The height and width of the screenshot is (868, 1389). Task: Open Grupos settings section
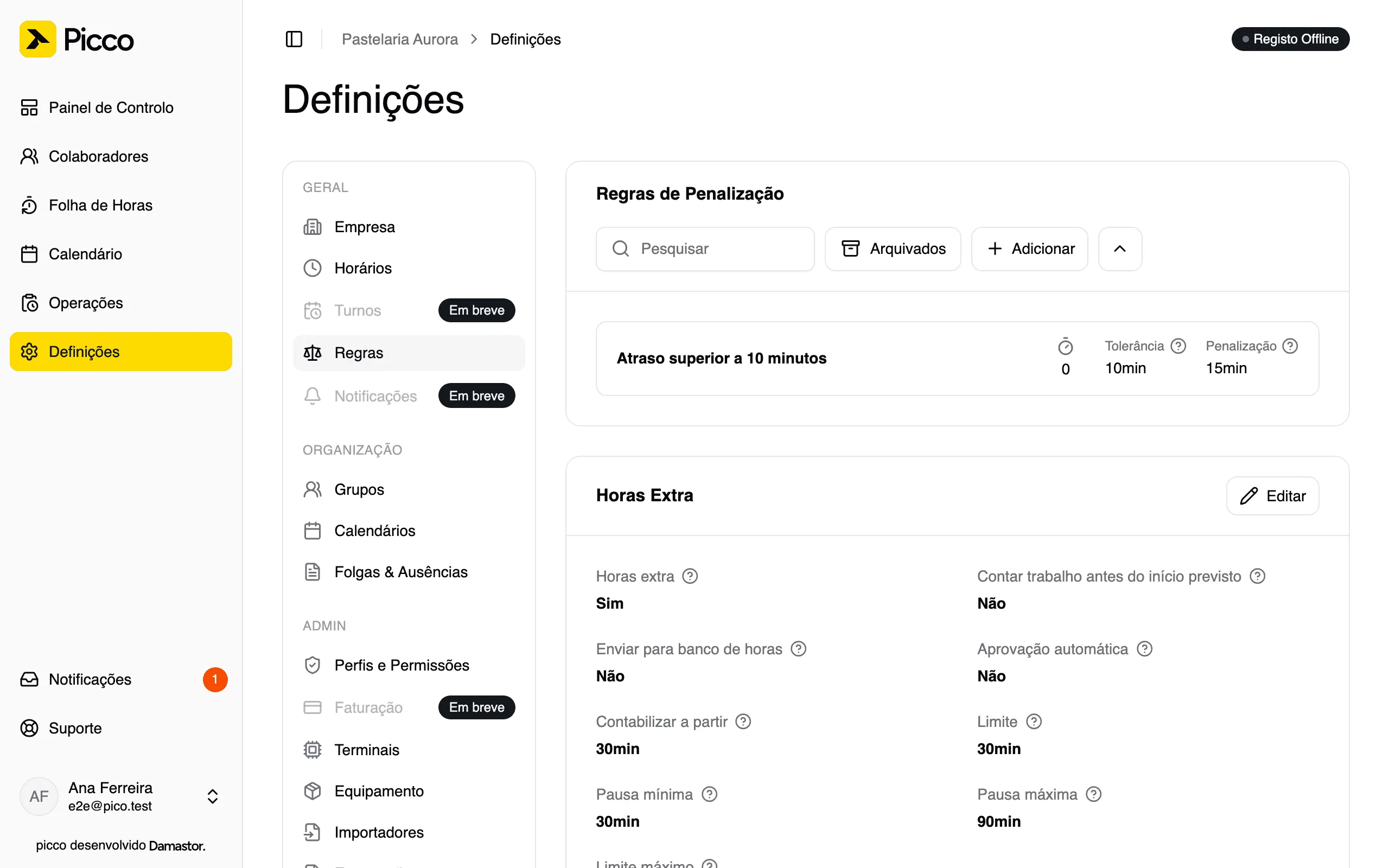click(409, 489)
